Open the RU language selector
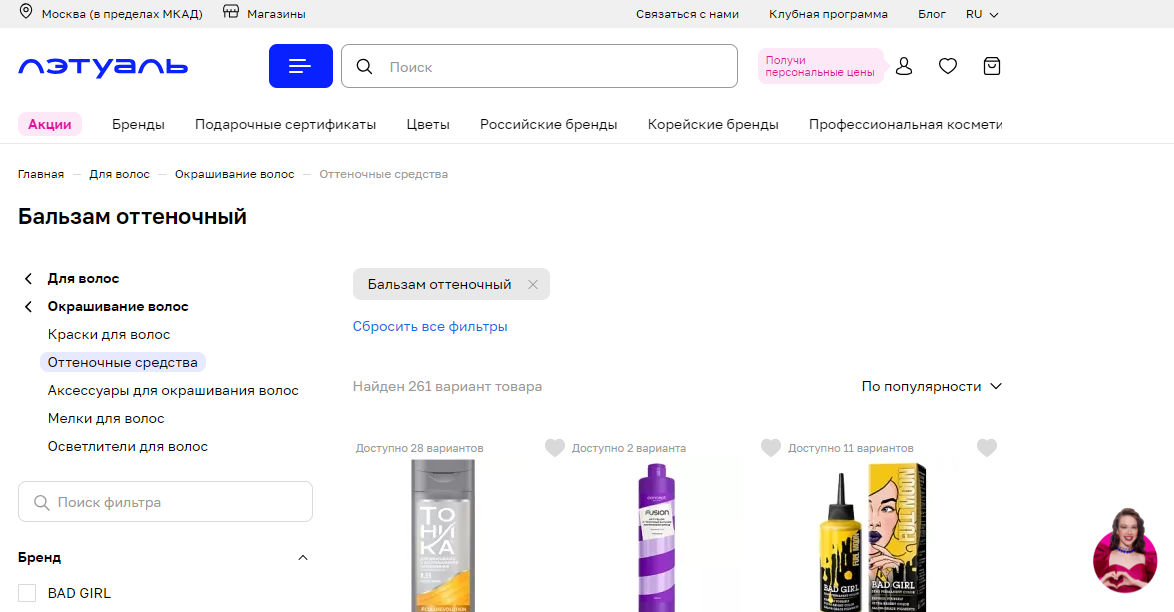 click(982, 14)
